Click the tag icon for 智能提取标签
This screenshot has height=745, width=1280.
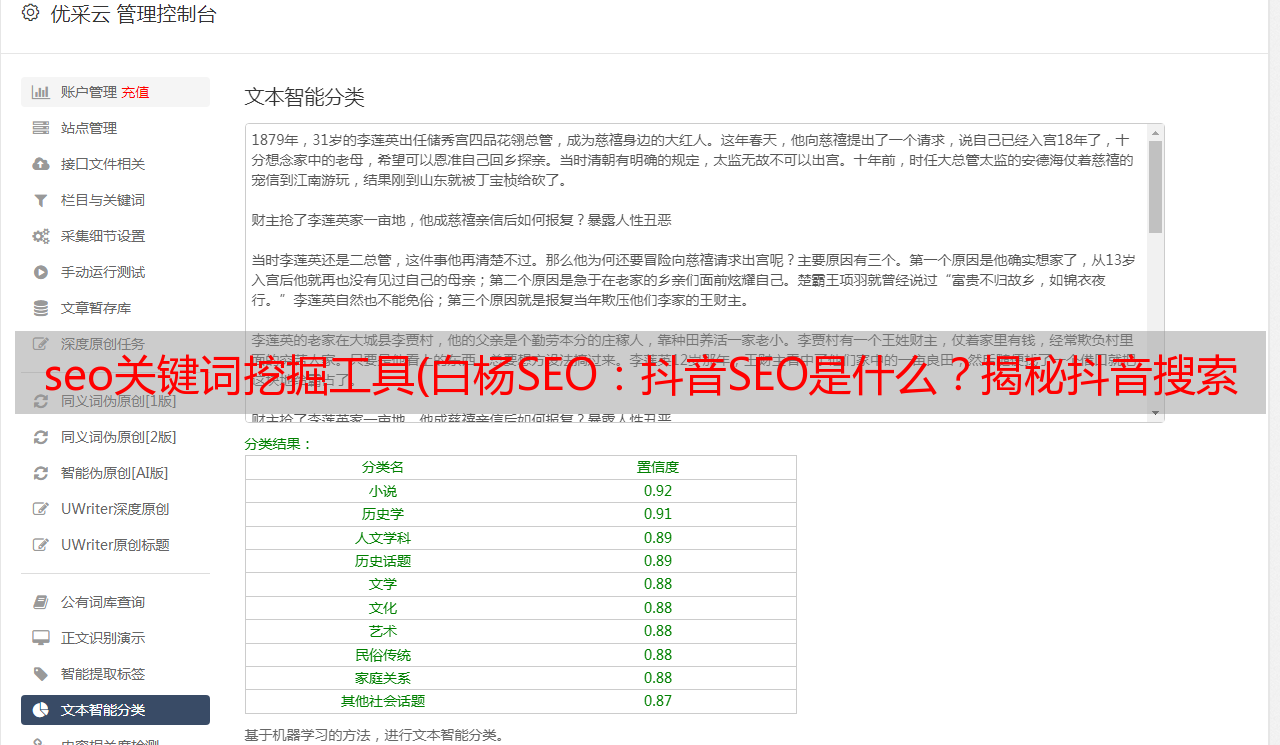pos(41,674)
